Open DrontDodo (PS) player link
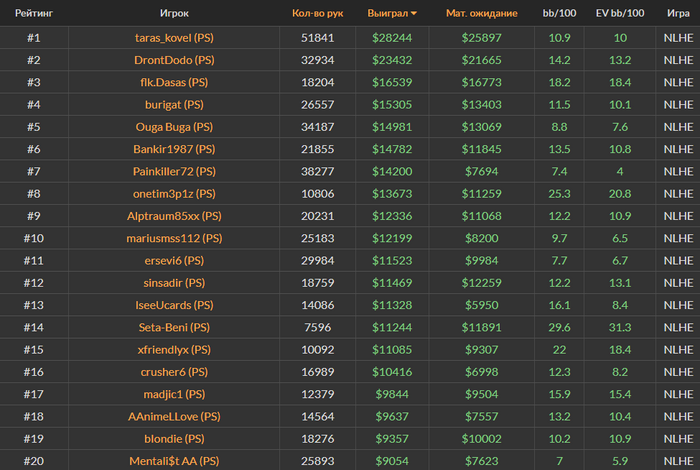The width and height of the screenshot is (700, 470). click(174, 60)
